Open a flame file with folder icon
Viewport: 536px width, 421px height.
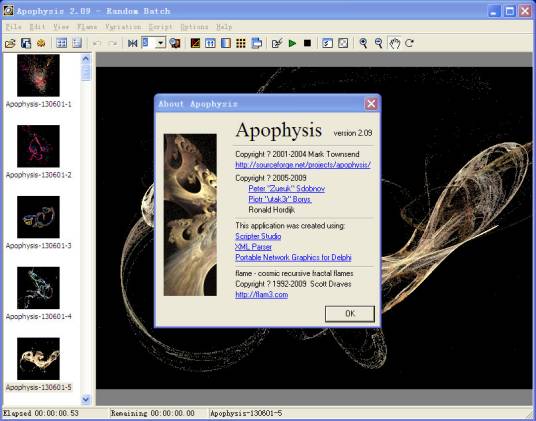[x=10, y=43]
